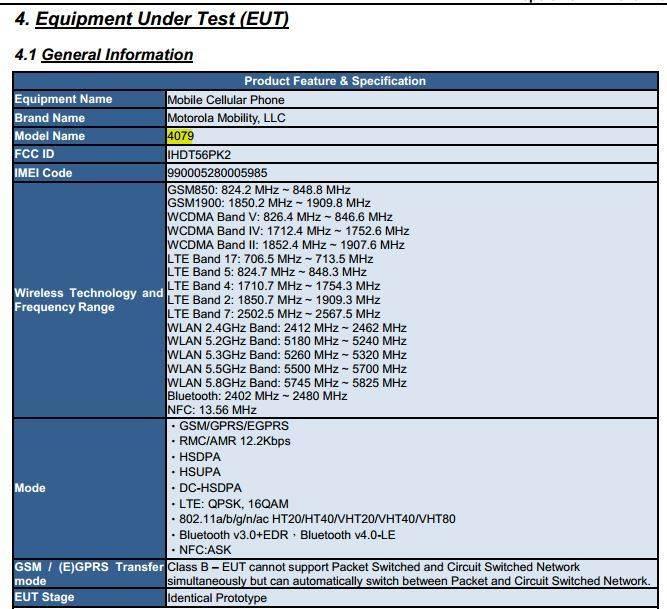Click the 'Mode' row label
667x609 pixels.
[x=30, y=488]
